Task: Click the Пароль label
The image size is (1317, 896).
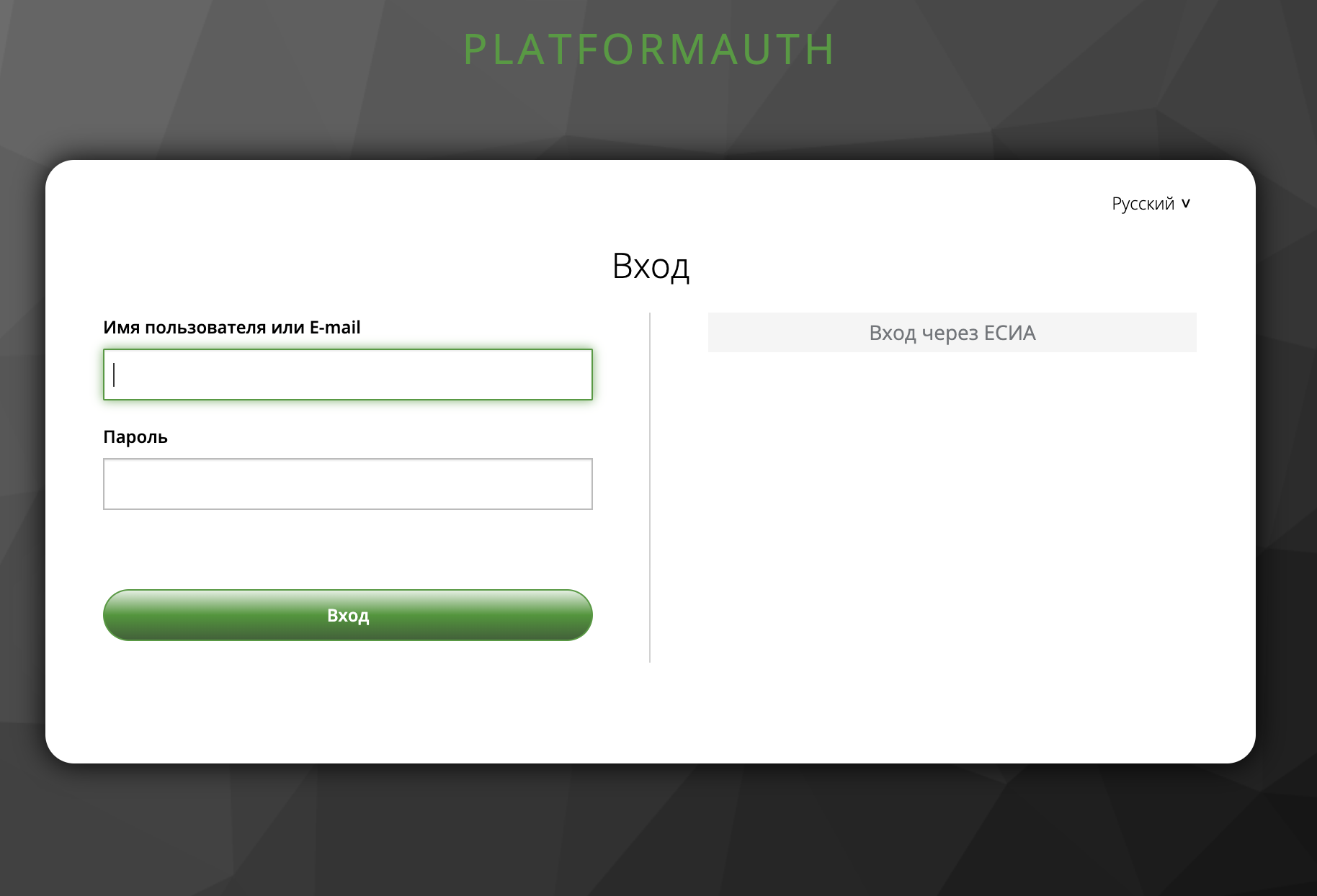Action: point(135,436)
